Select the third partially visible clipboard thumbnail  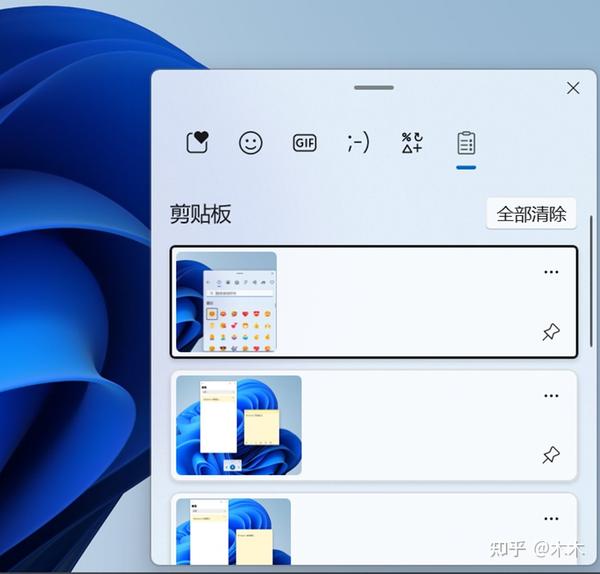(x=233, y=531)
